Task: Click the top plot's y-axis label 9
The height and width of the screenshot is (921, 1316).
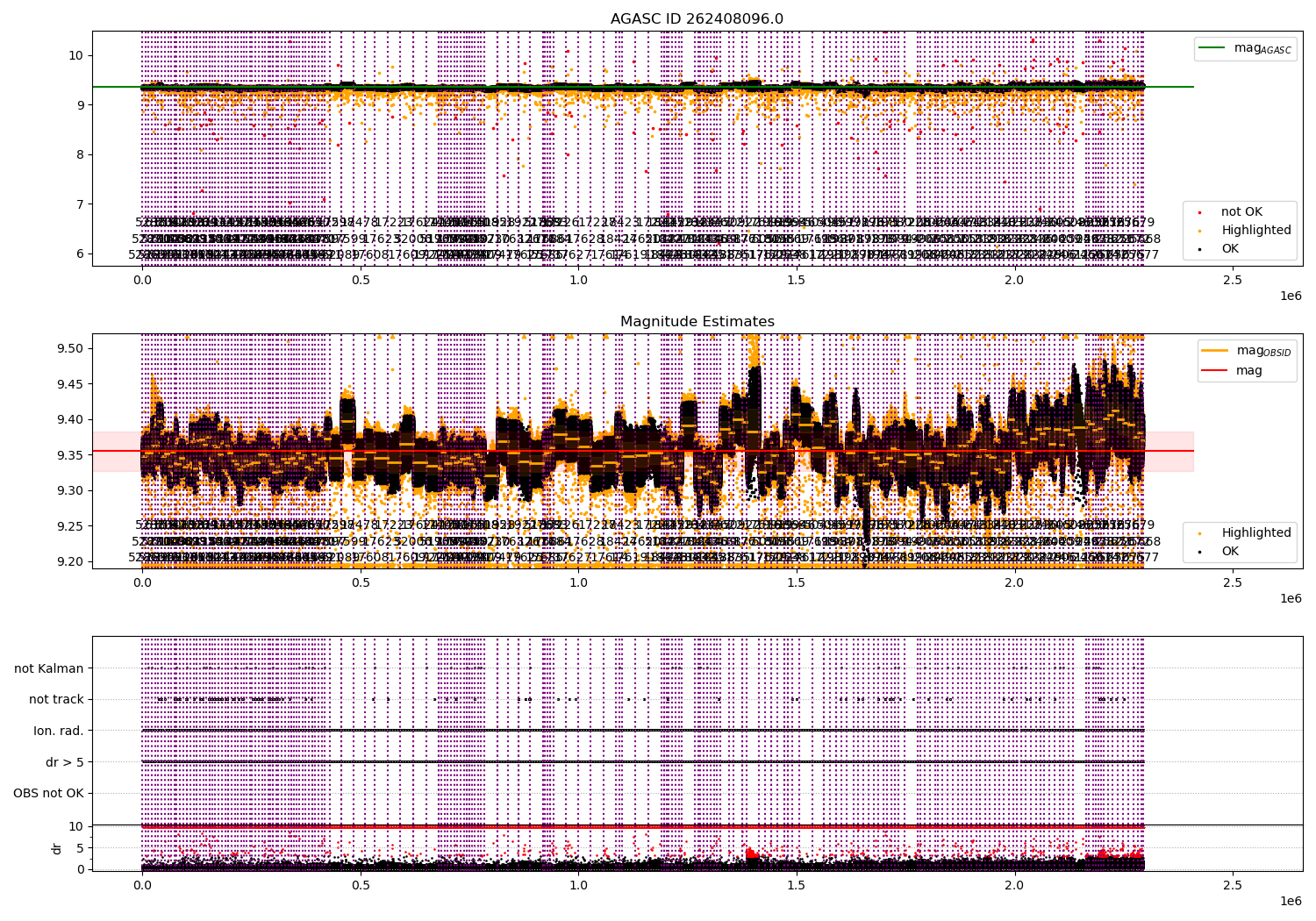Action: [x=79, y=105]
